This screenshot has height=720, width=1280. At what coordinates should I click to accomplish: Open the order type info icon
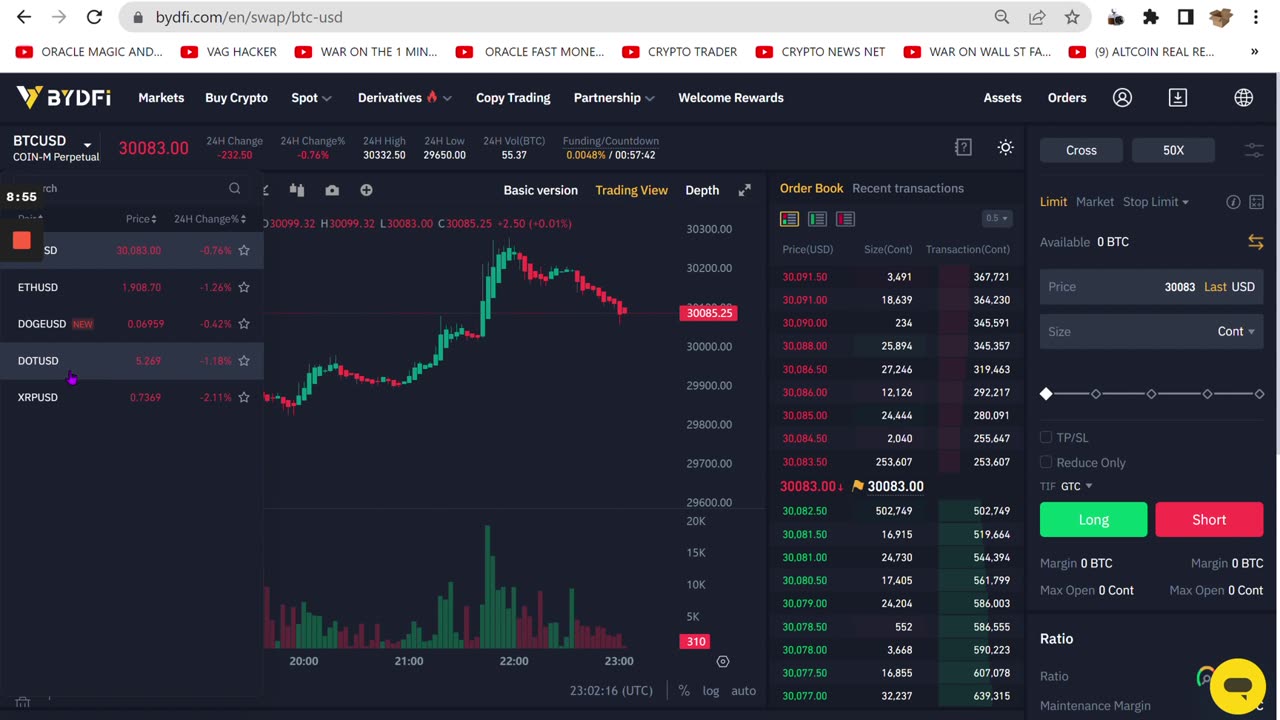point(1233,202)
